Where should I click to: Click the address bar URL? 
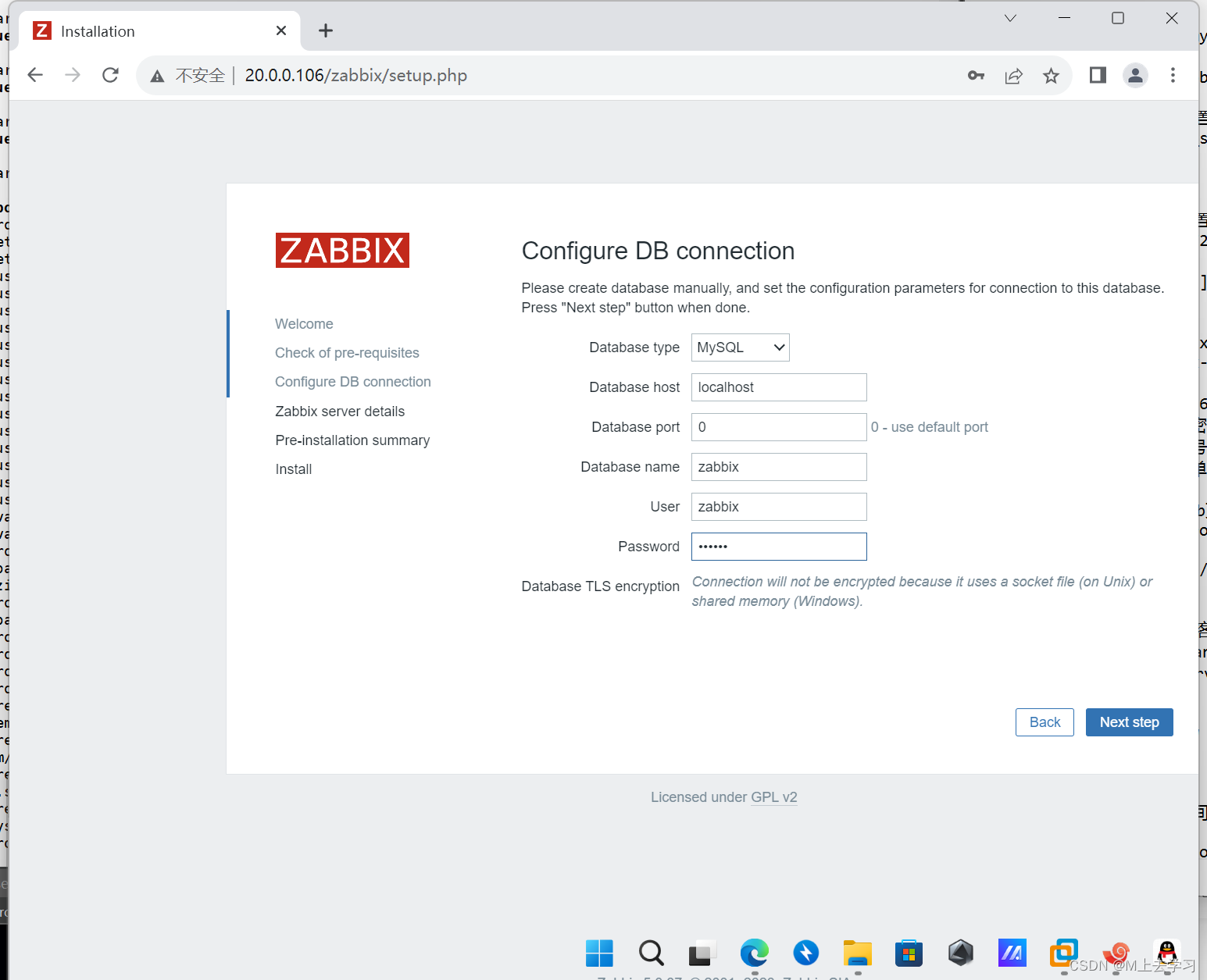(x=355, y=76)
